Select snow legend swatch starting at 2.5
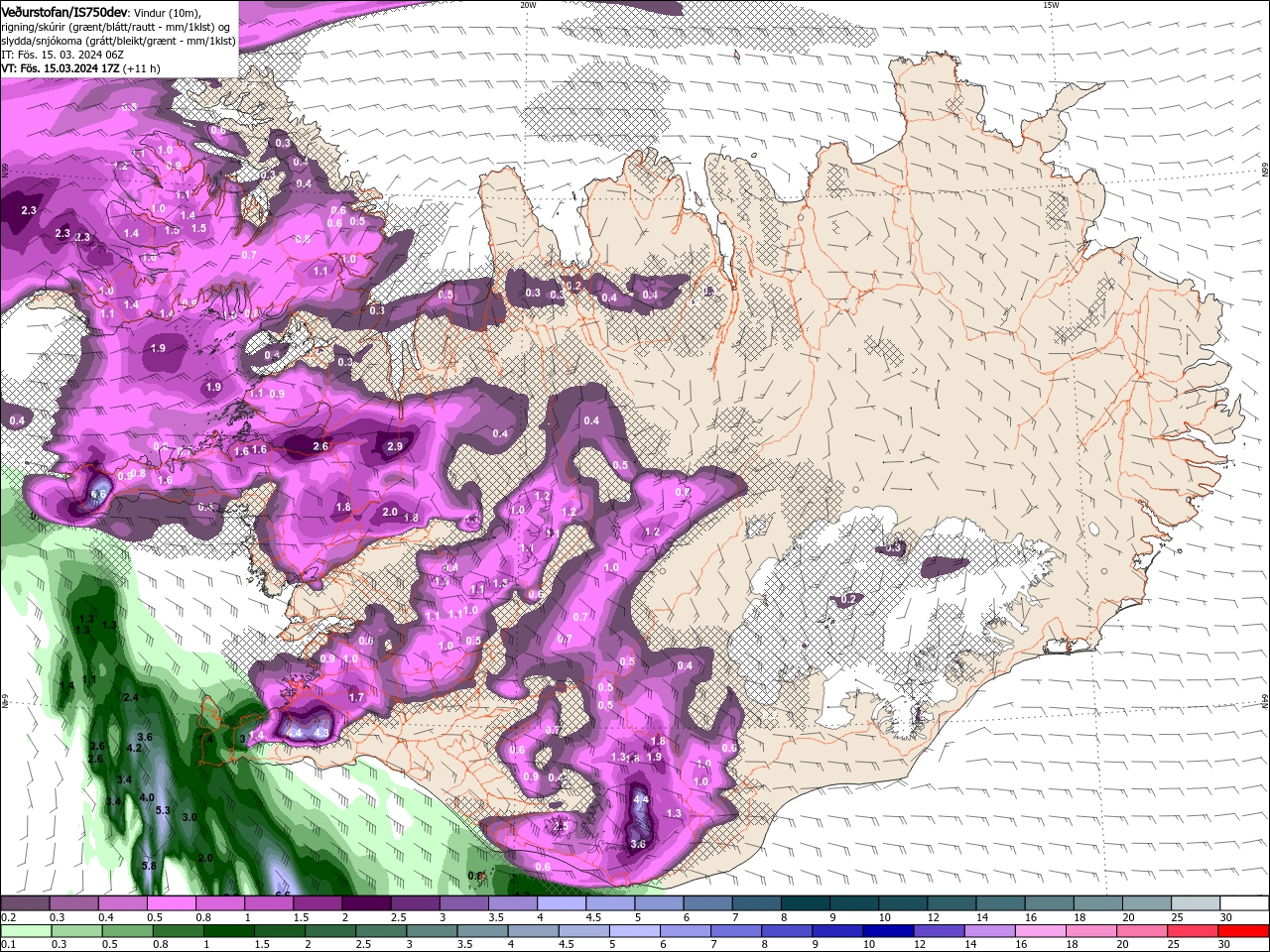The height and width of the screenshot is (952, 1270). coord(414,904)
